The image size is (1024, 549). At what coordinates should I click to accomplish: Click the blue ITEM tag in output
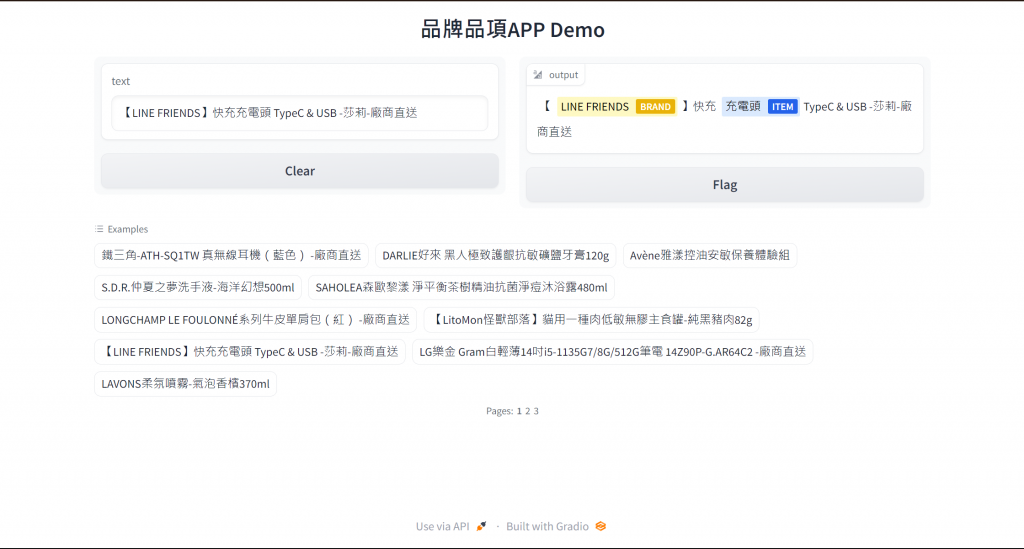click(x=782, y=106)
